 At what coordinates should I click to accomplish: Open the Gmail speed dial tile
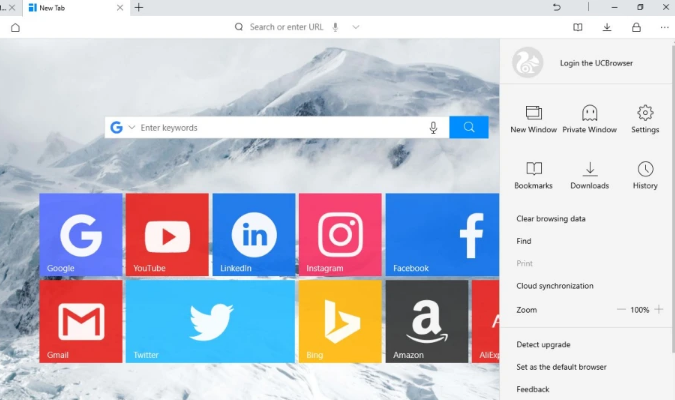[81, 322]
